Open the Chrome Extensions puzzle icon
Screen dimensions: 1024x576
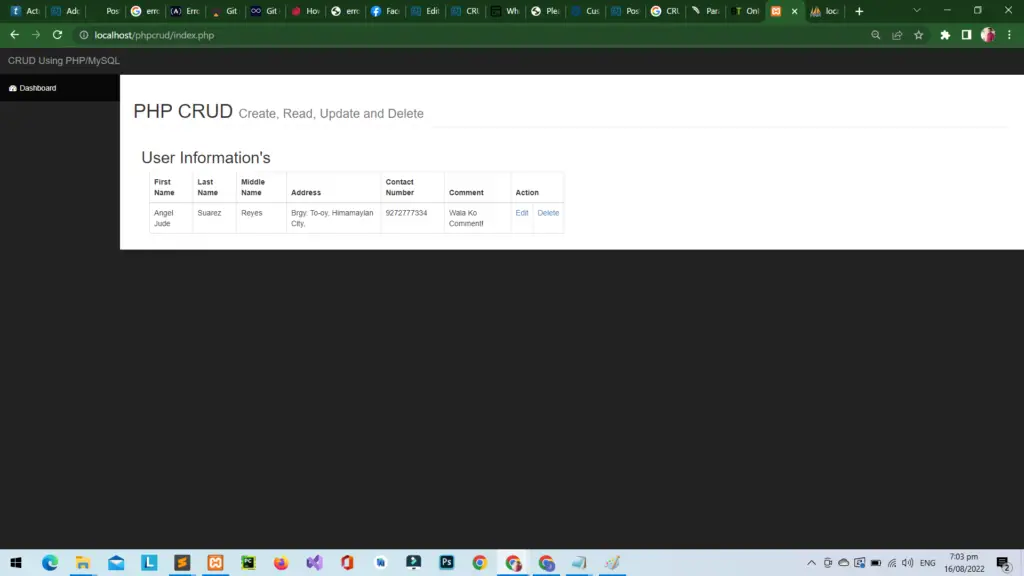click(x=945, y=35)
